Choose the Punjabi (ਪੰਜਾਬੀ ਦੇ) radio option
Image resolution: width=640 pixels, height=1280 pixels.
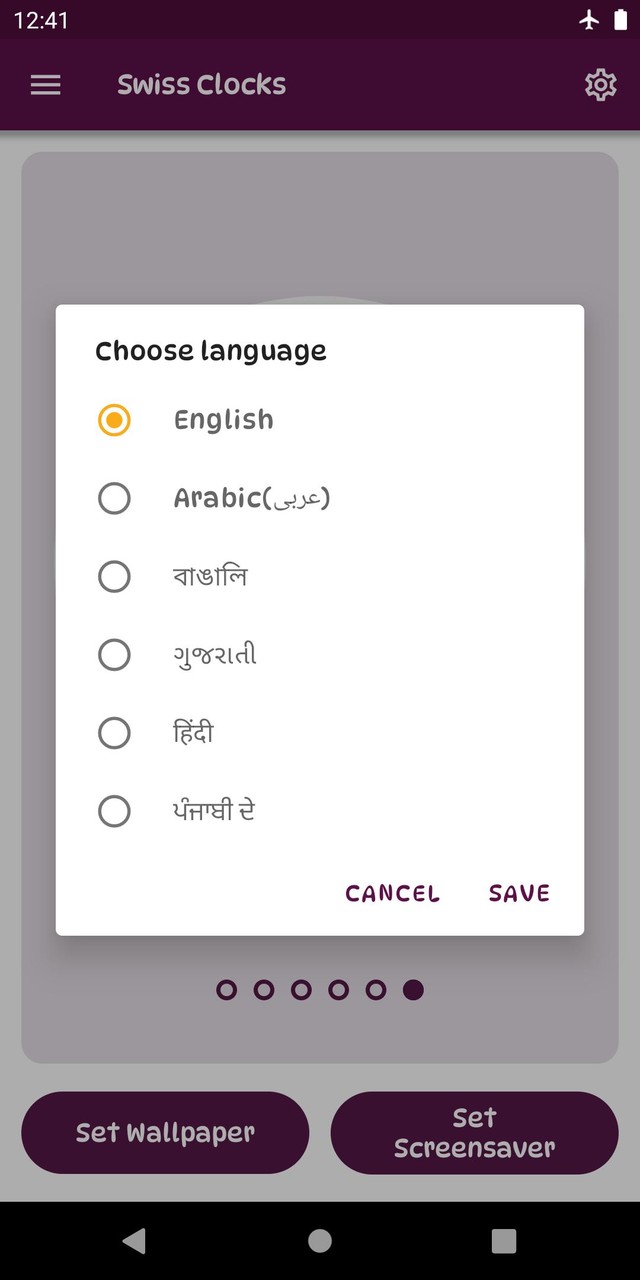[x=114, y=811]
